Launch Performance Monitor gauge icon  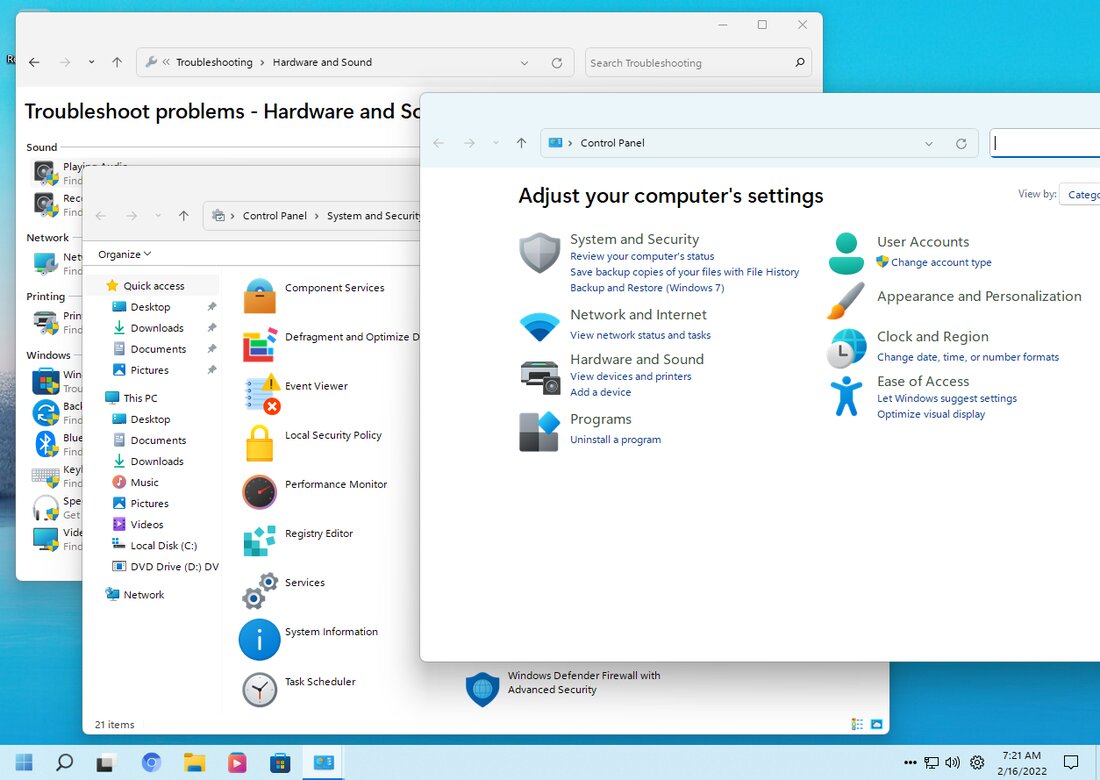click(x=260, y=492)
